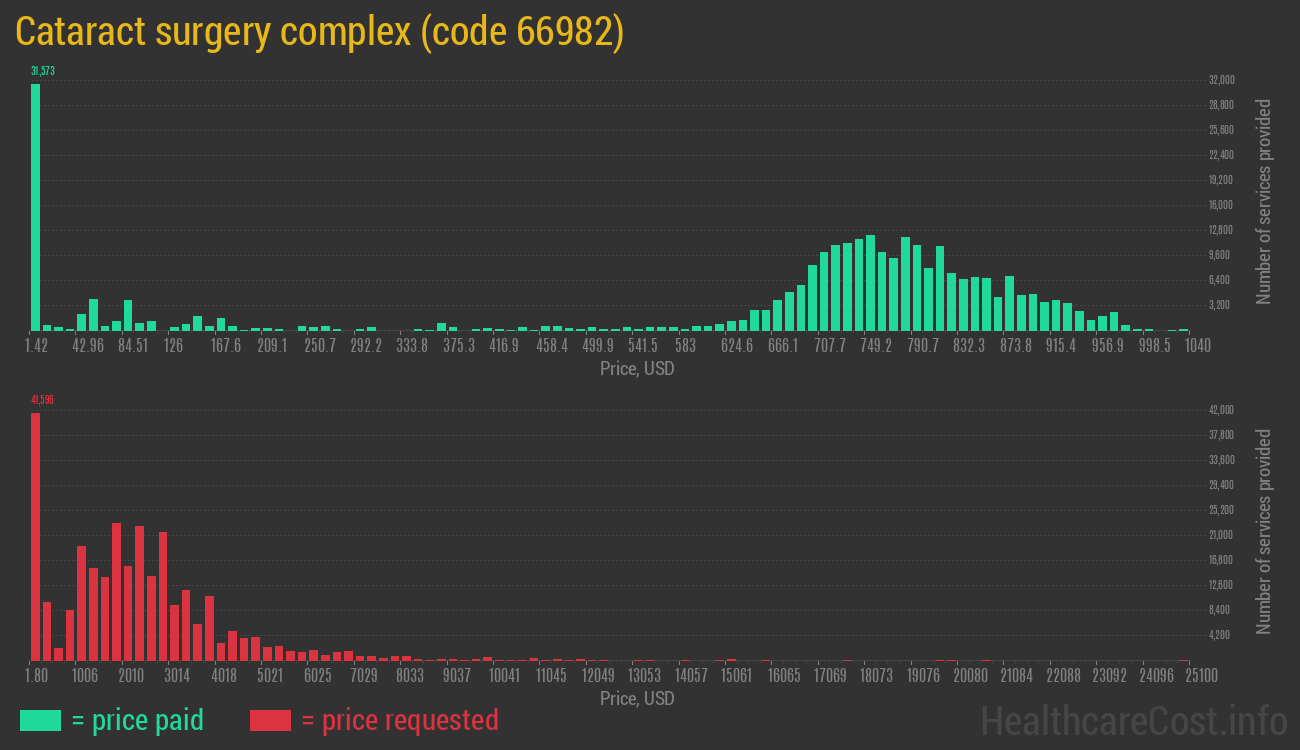Click the 749.2 x-axis tick label
Image resolution: width=1300 pixels, height=750 pixels.
pyautogui.click(x=876, y=346)
